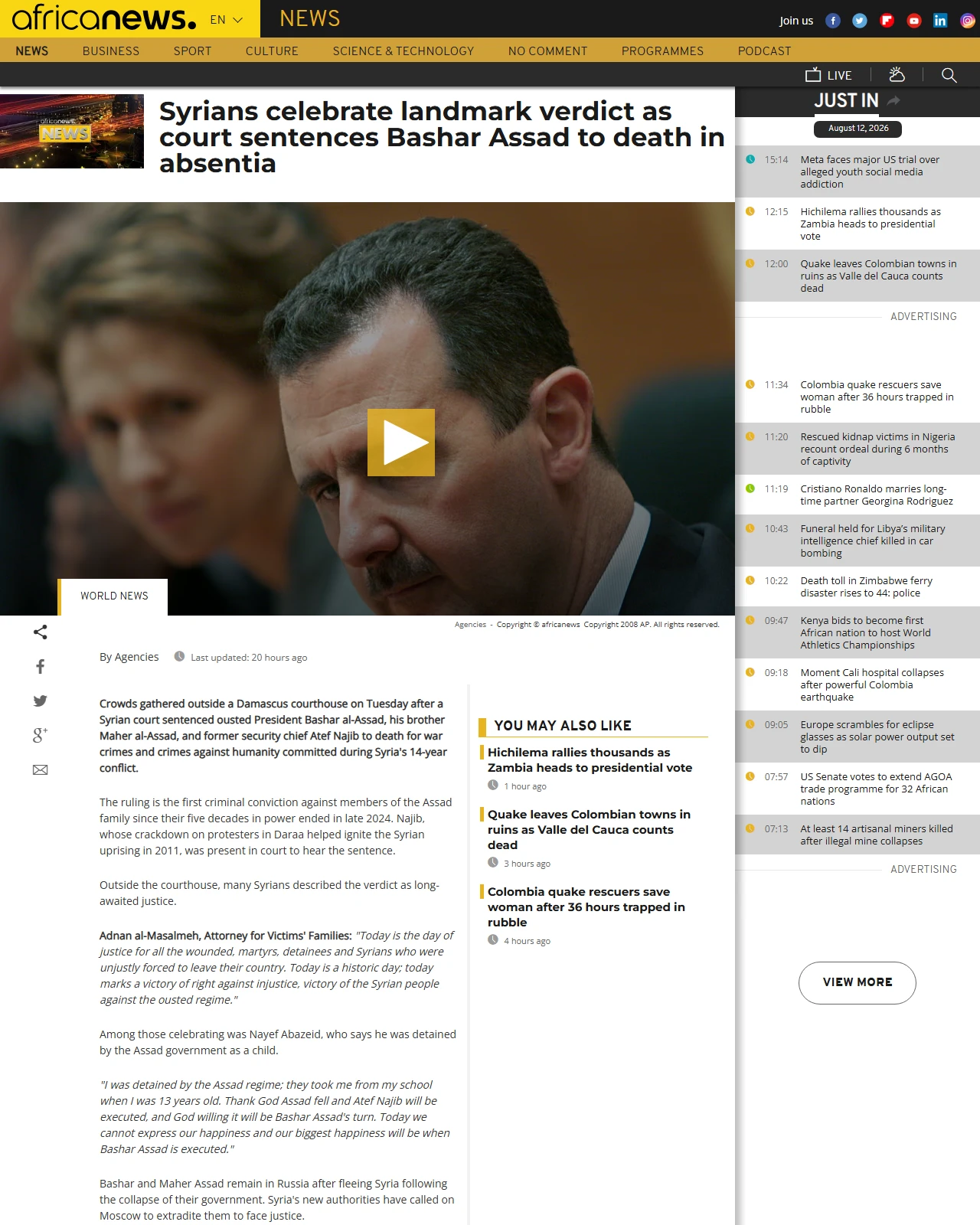This screenshot has height=1225, width=980.
Task: Play the Bashar Assad video
Action: [401, 443]
